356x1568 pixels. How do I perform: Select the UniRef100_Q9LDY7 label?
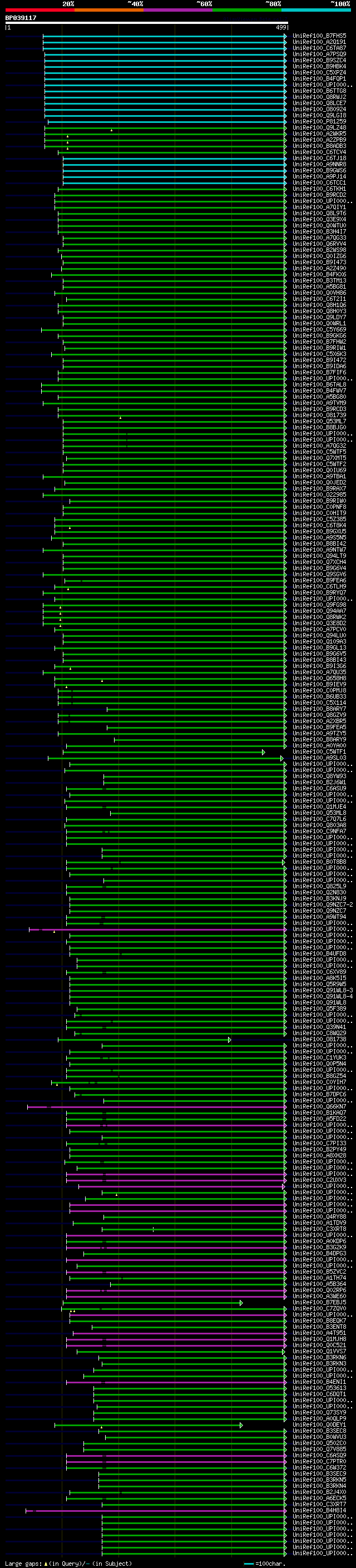coord(319,317)
